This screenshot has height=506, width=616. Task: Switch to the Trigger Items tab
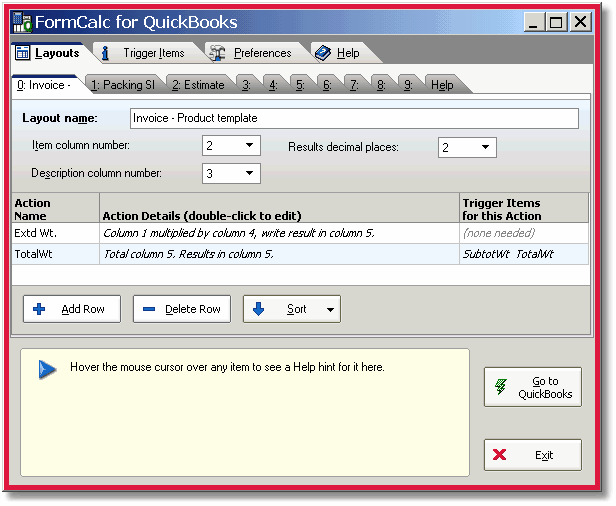pyautogui.click(x=147, y=53)
